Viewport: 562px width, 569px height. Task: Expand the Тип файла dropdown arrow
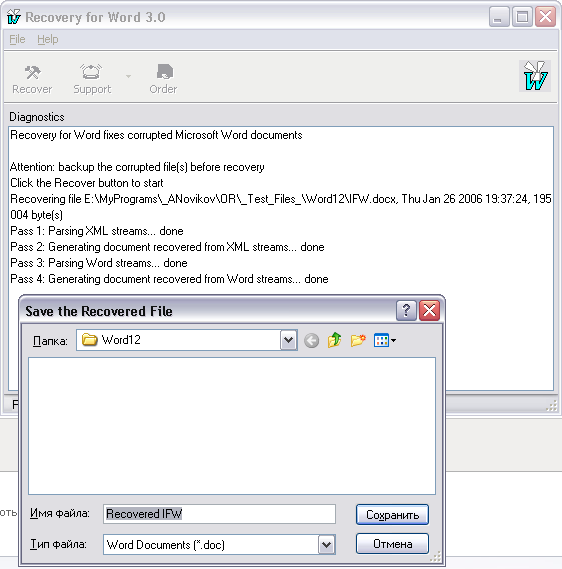(x=327, y=544)
